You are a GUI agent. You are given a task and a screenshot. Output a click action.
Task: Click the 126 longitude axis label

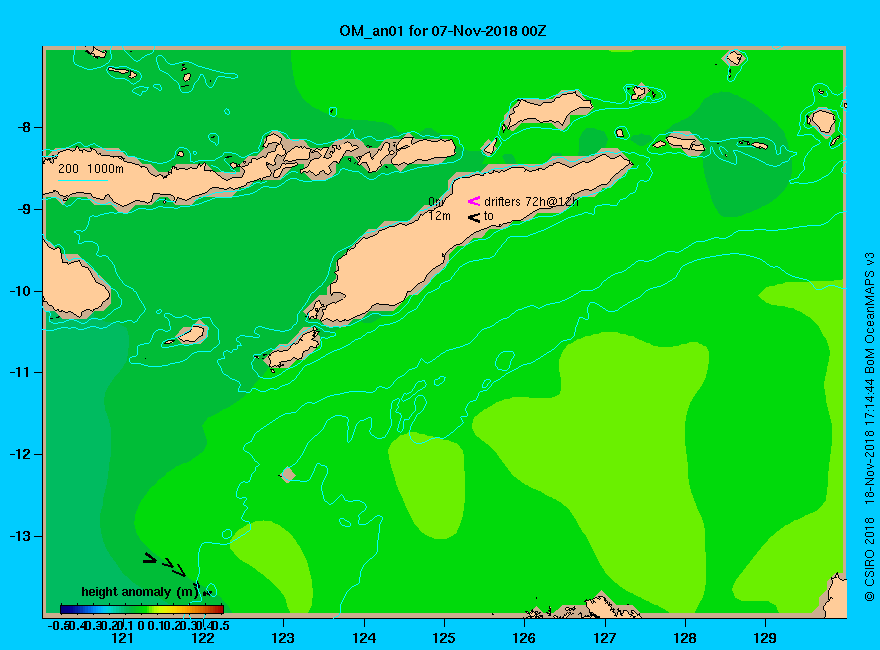tap(524, 638)
